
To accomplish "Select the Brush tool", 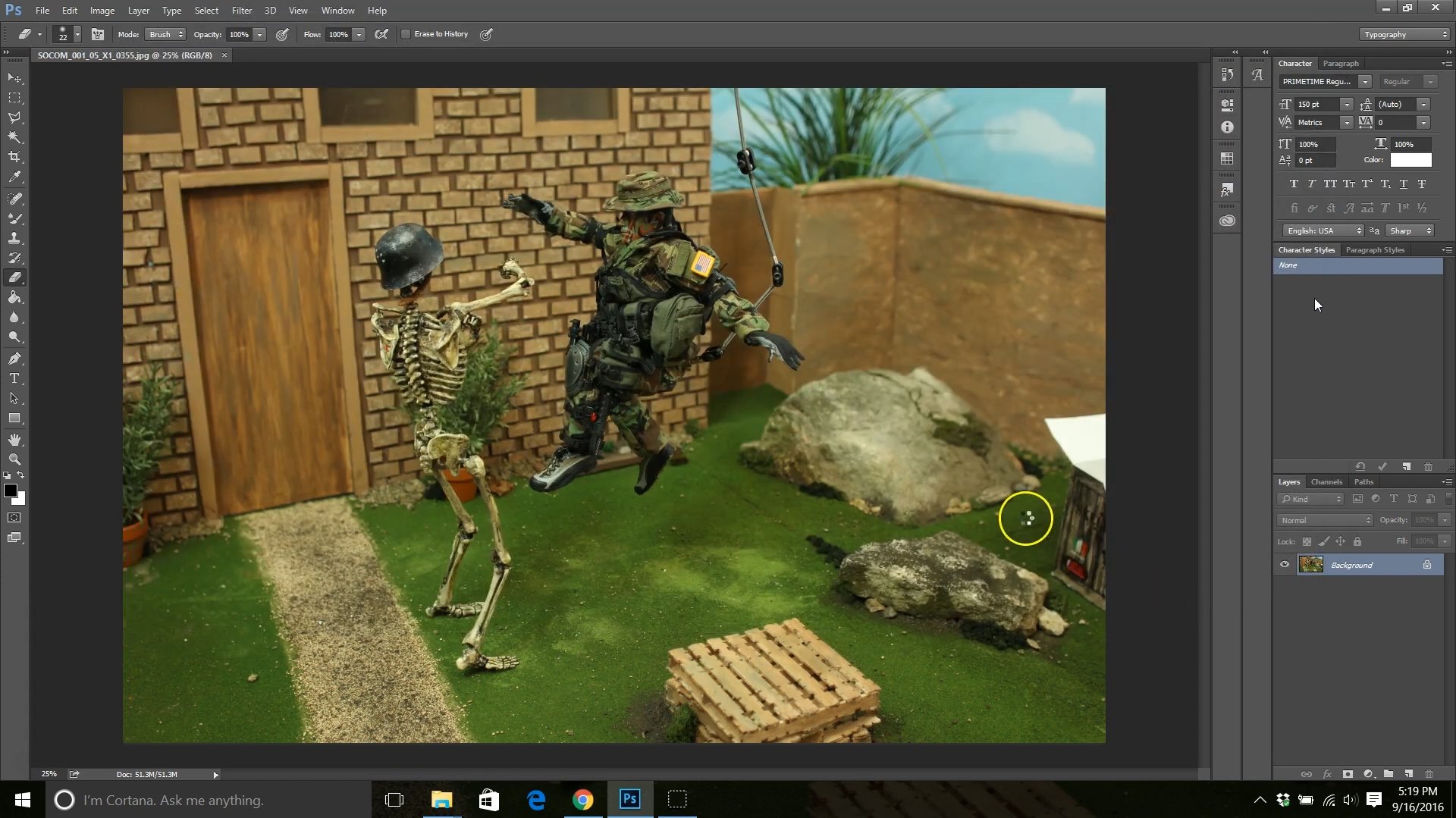I will (14, 218).
